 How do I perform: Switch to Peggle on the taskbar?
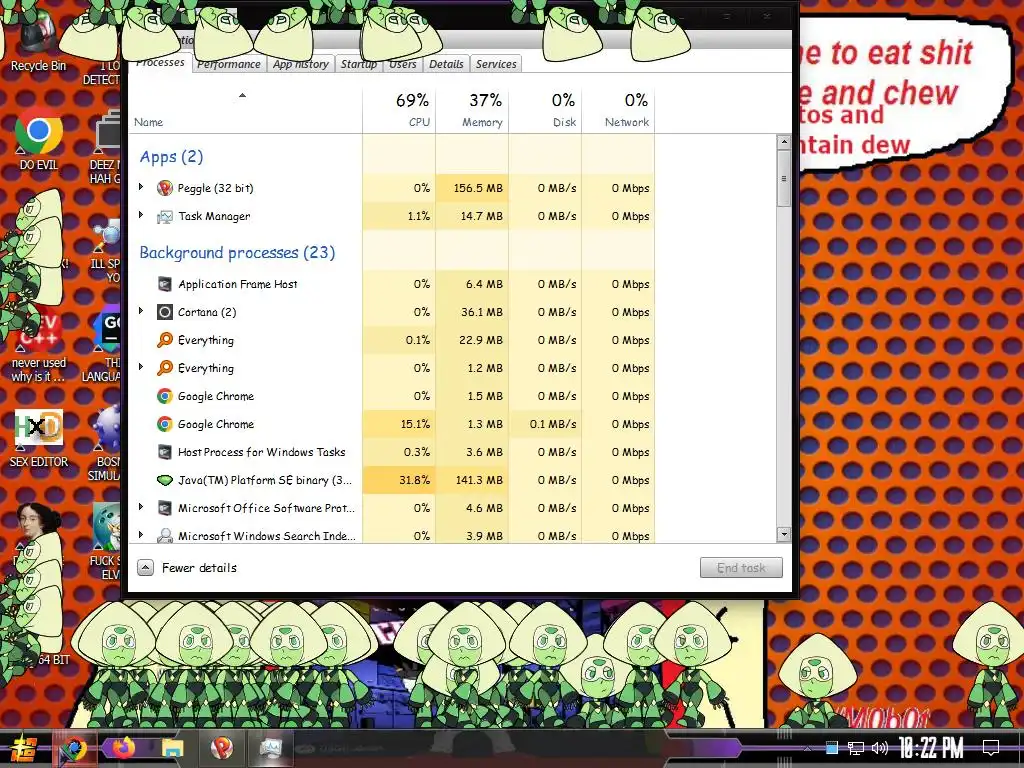click(x=222, y=748)
